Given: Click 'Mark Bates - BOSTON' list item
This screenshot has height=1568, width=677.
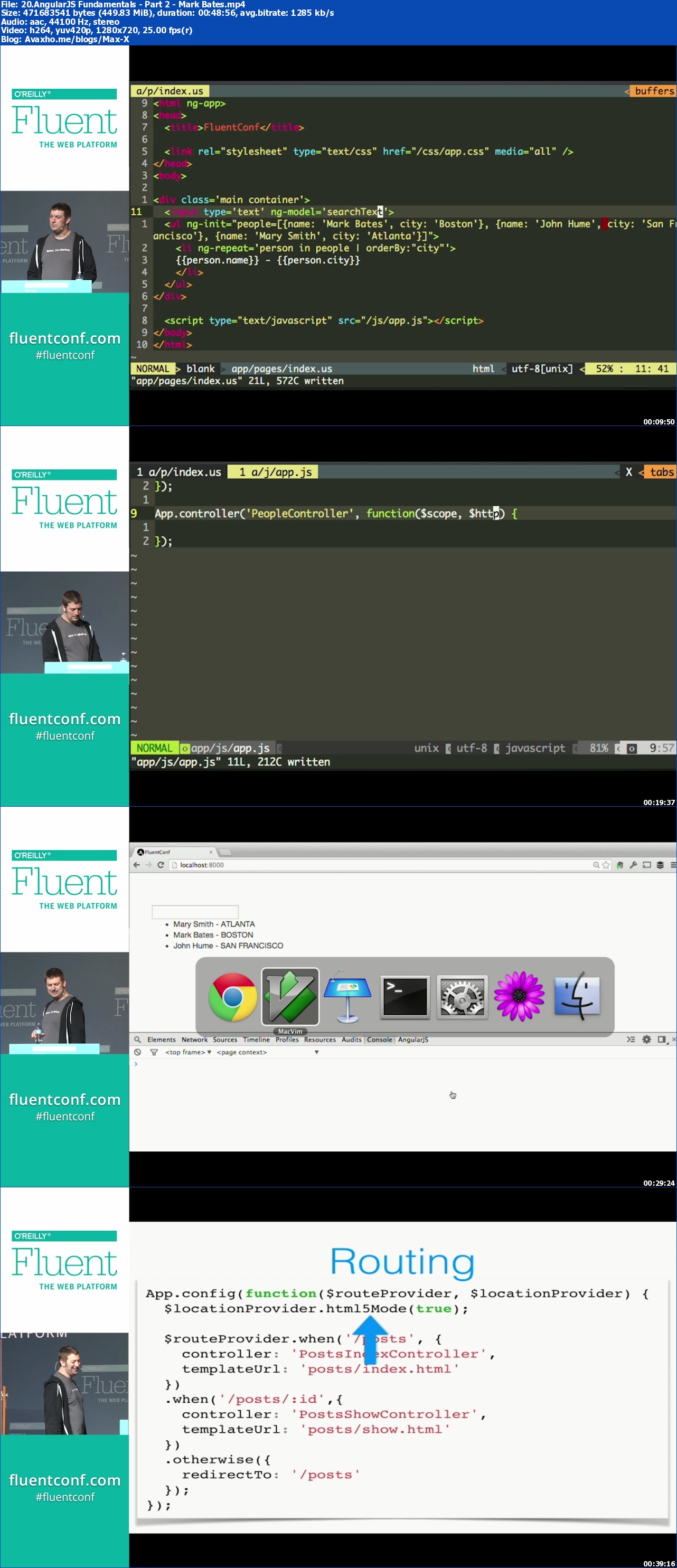Looking at the screenshot, I should pos(213,935).
